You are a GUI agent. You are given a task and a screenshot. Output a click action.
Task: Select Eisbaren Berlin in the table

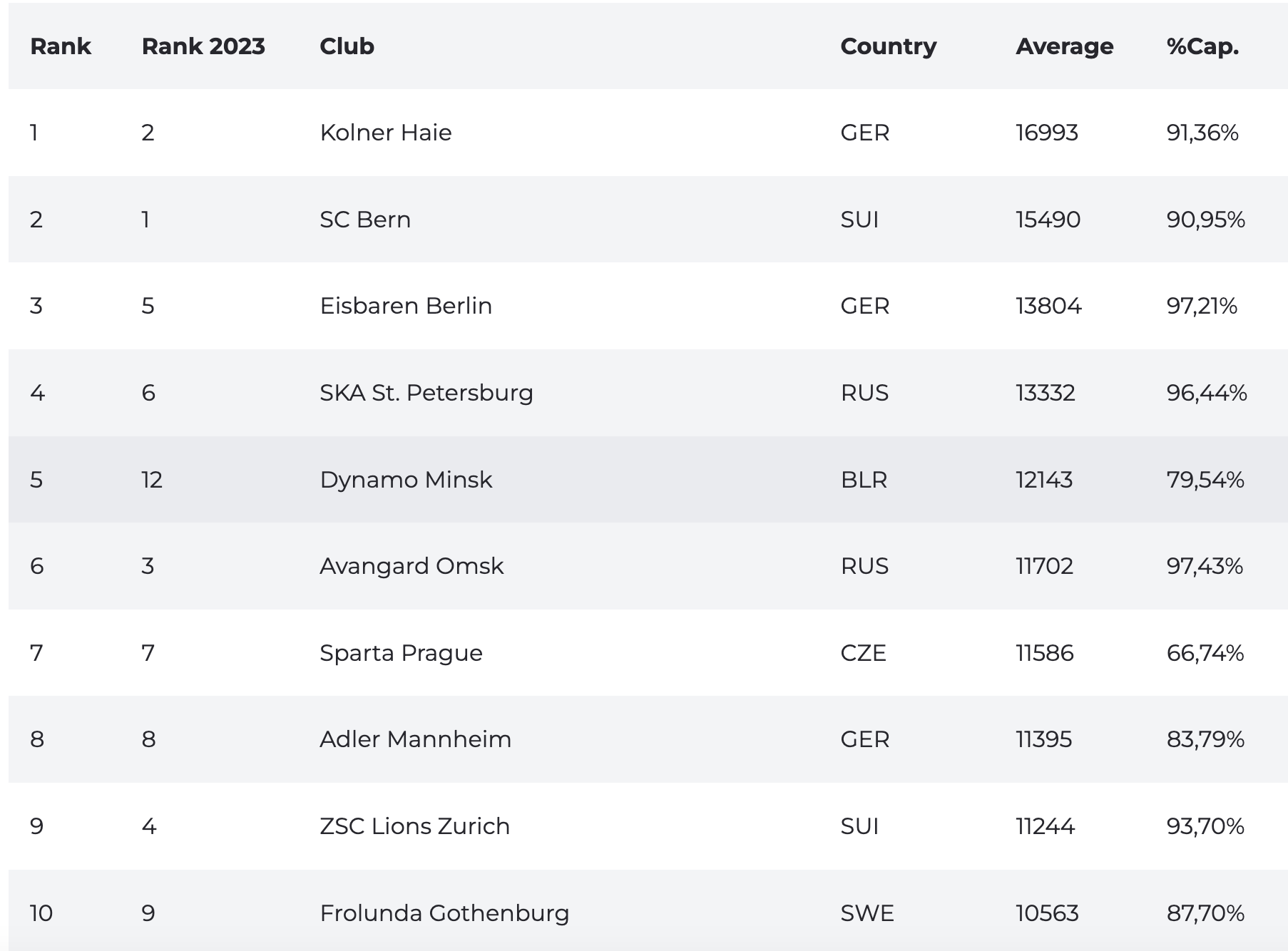point(406,306)
